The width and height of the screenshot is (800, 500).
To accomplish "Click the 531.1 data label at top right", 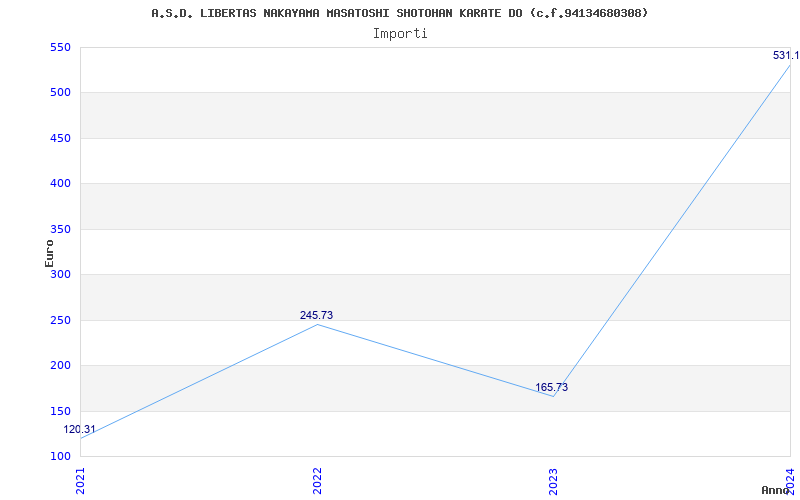I will [786, 55].
